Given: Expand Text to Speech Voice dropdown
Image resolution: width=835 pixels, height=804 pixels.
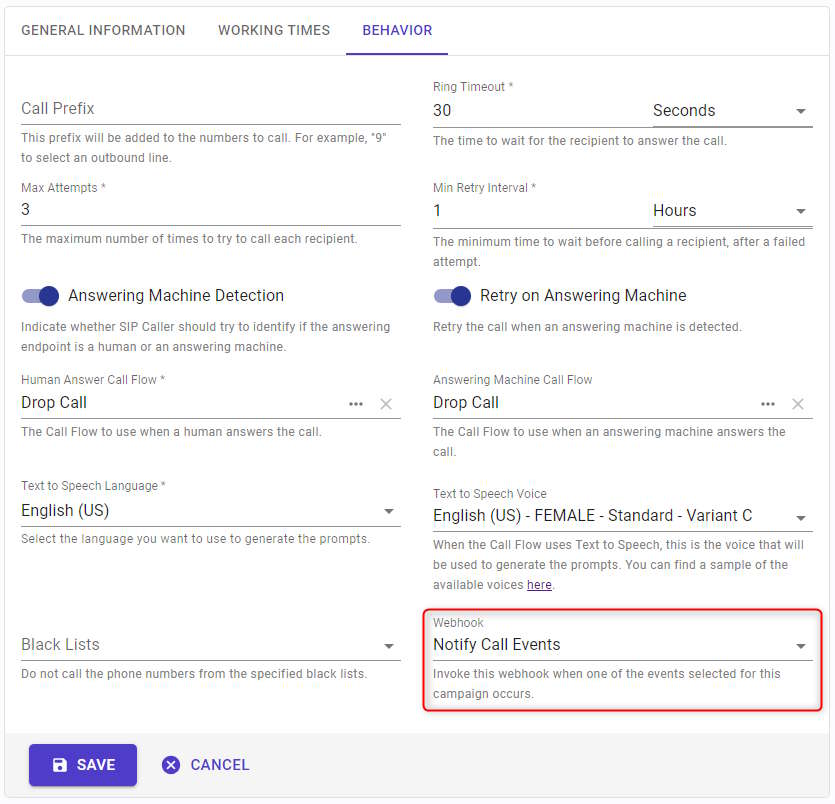Looking at the screenshot, I should pyautogui.click(x=623, y=516).
